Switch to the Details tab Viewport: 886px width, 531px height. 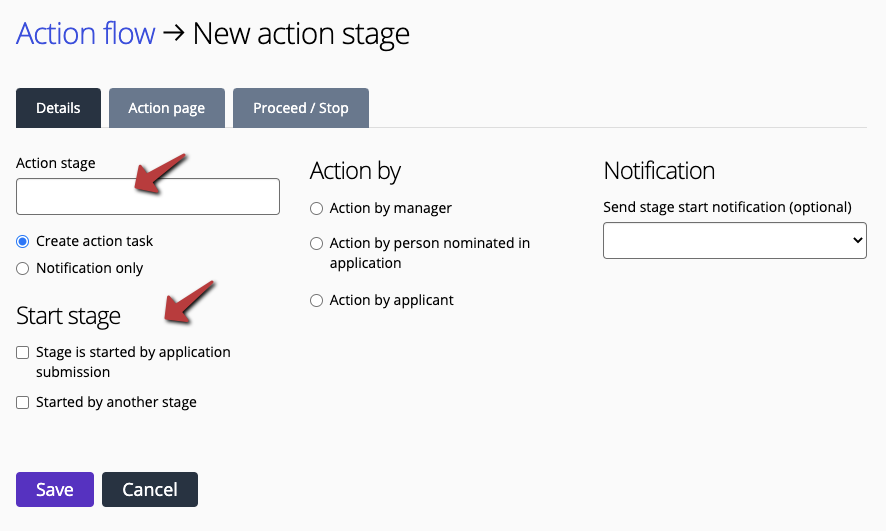click(58, 108)
